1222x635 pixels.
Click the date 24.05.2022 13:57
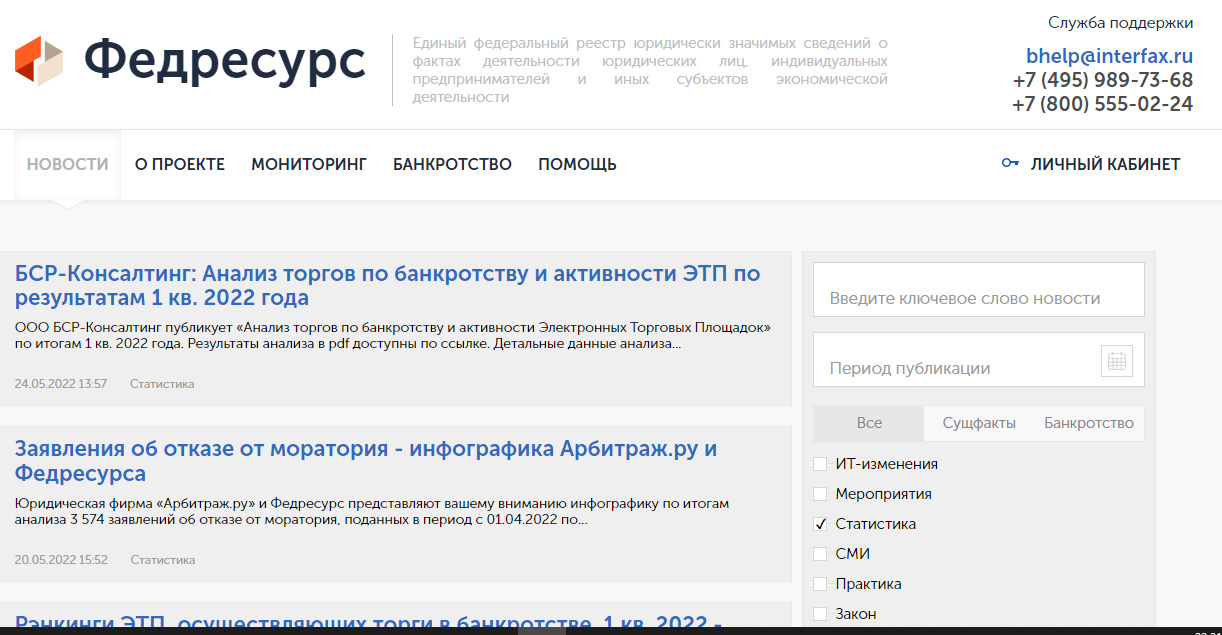tap(61, 384)
